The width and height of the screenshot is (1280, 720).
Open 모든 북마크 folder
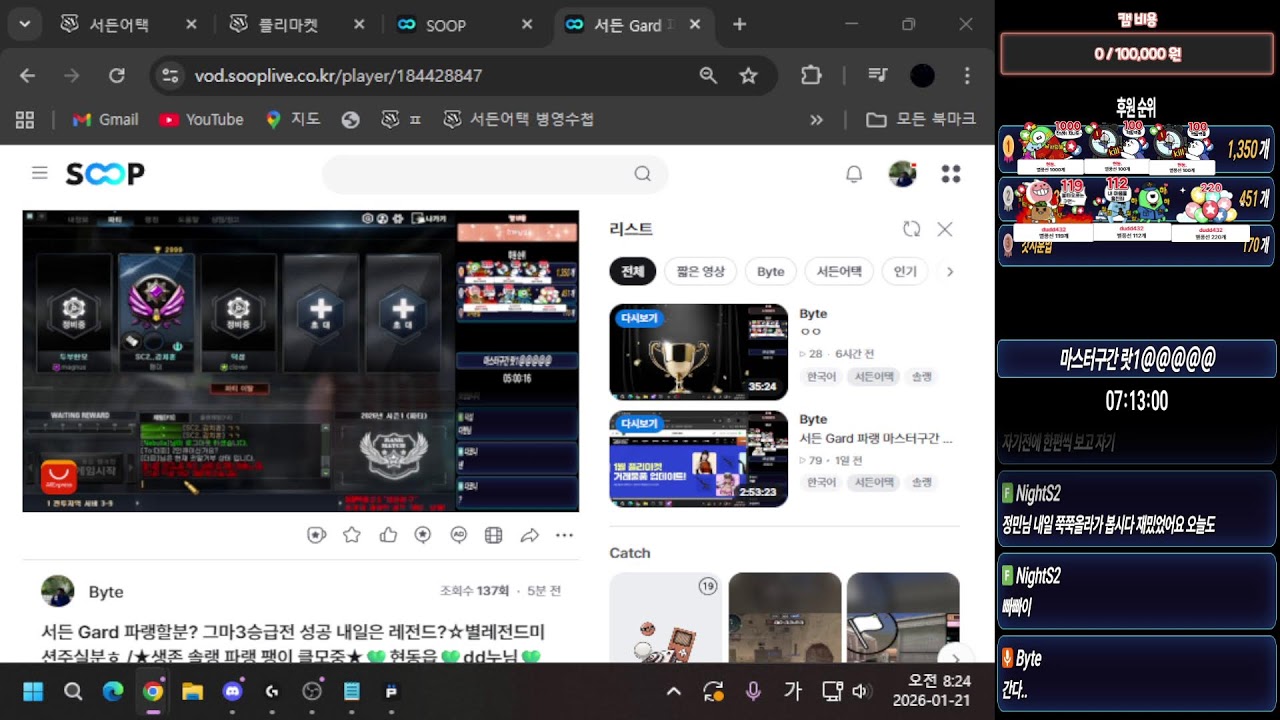[921, 119]
